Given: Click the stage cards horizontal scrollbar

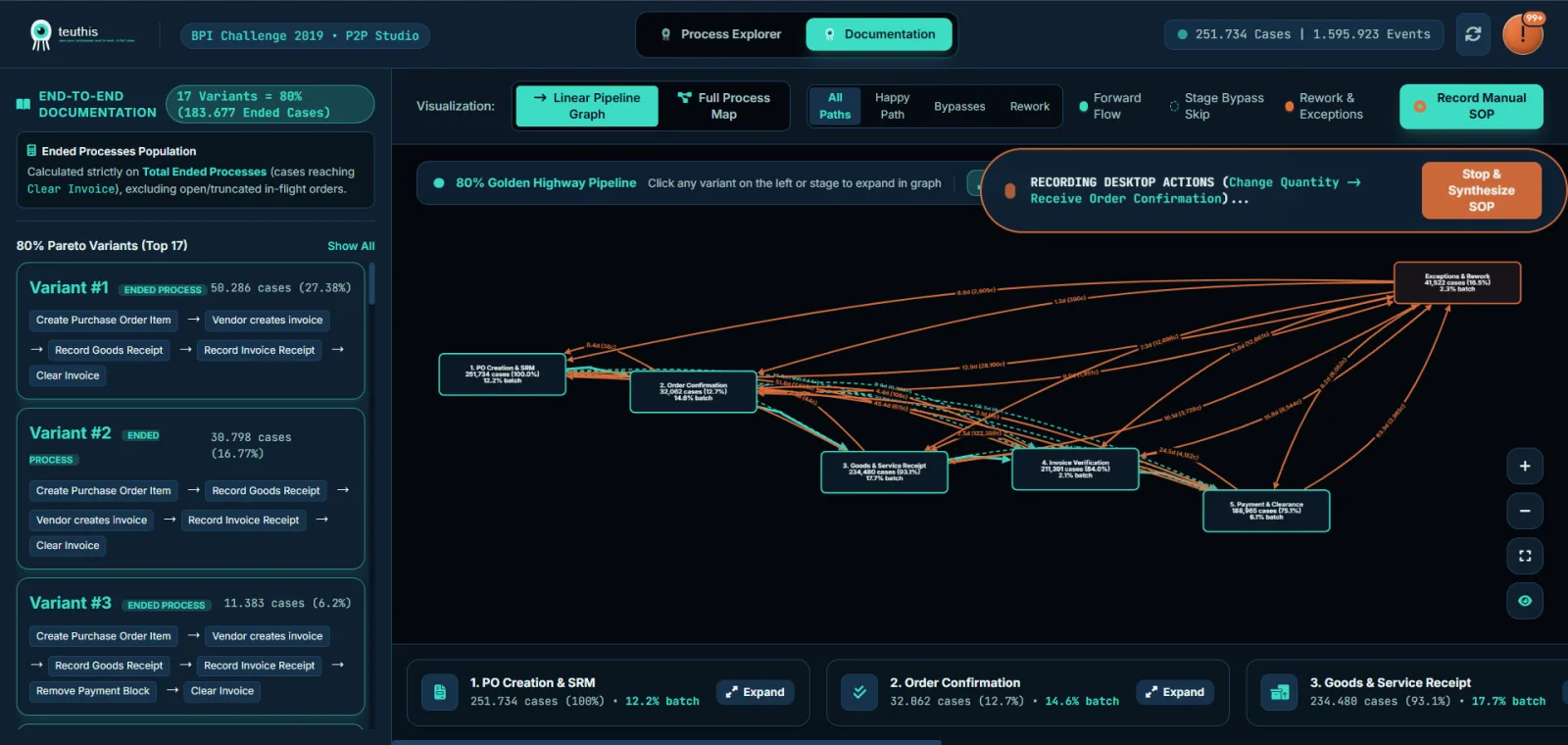Looking at the screenshot, I should coord(666,742).
